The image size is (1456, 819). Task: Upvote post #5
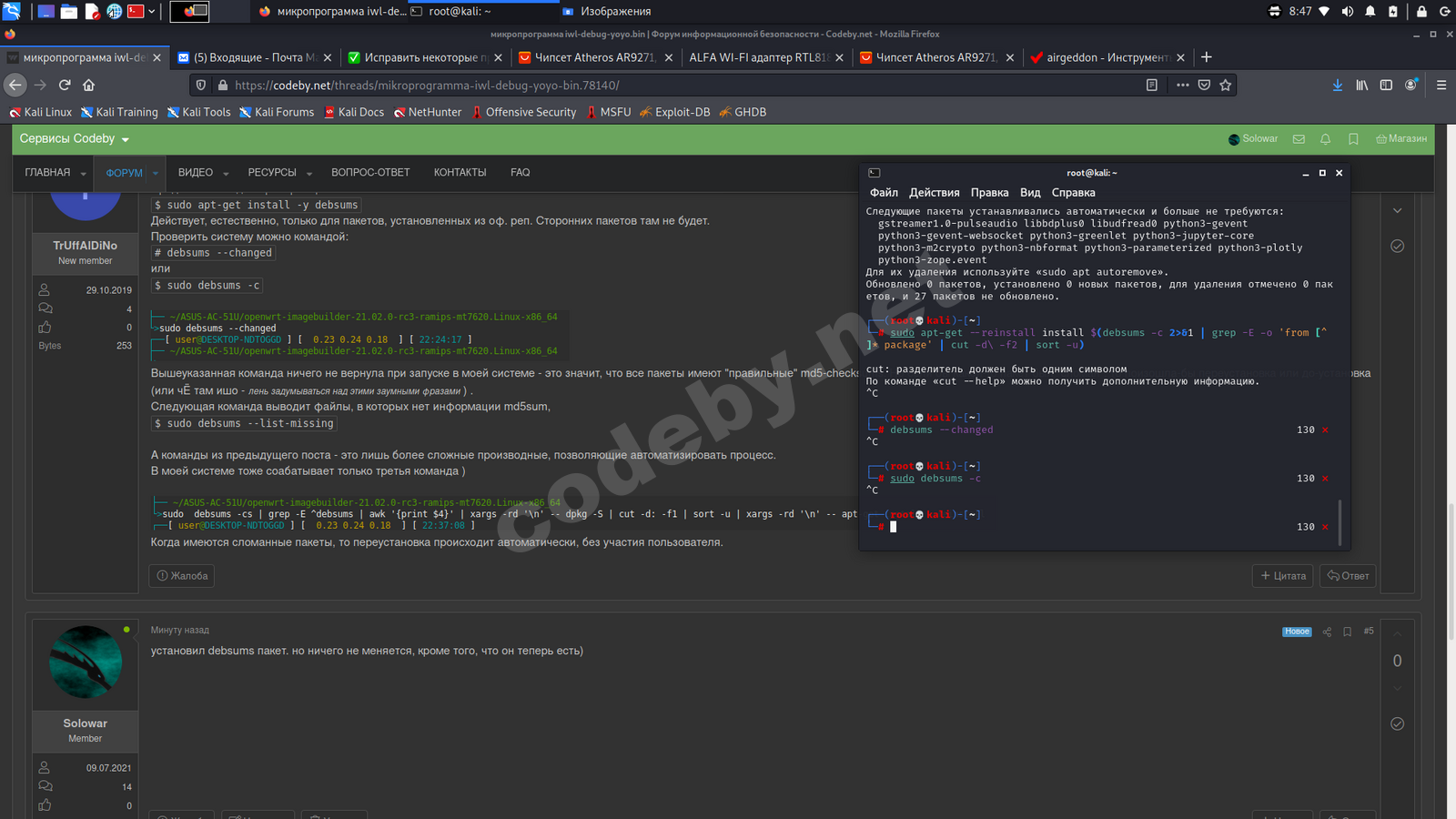click(x=1398, y=634)
